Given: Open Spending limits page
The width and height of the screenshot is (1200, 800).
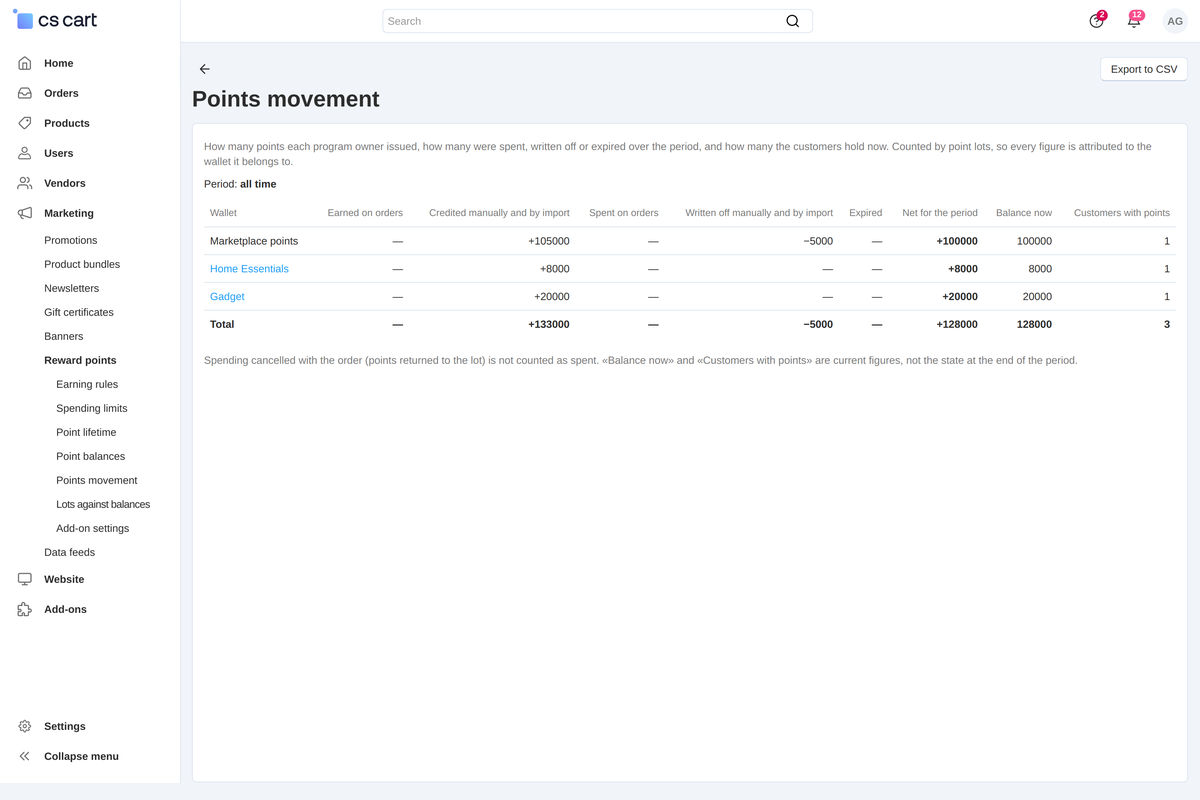Looking at the screenshot, I should click(x=92, y=408).
